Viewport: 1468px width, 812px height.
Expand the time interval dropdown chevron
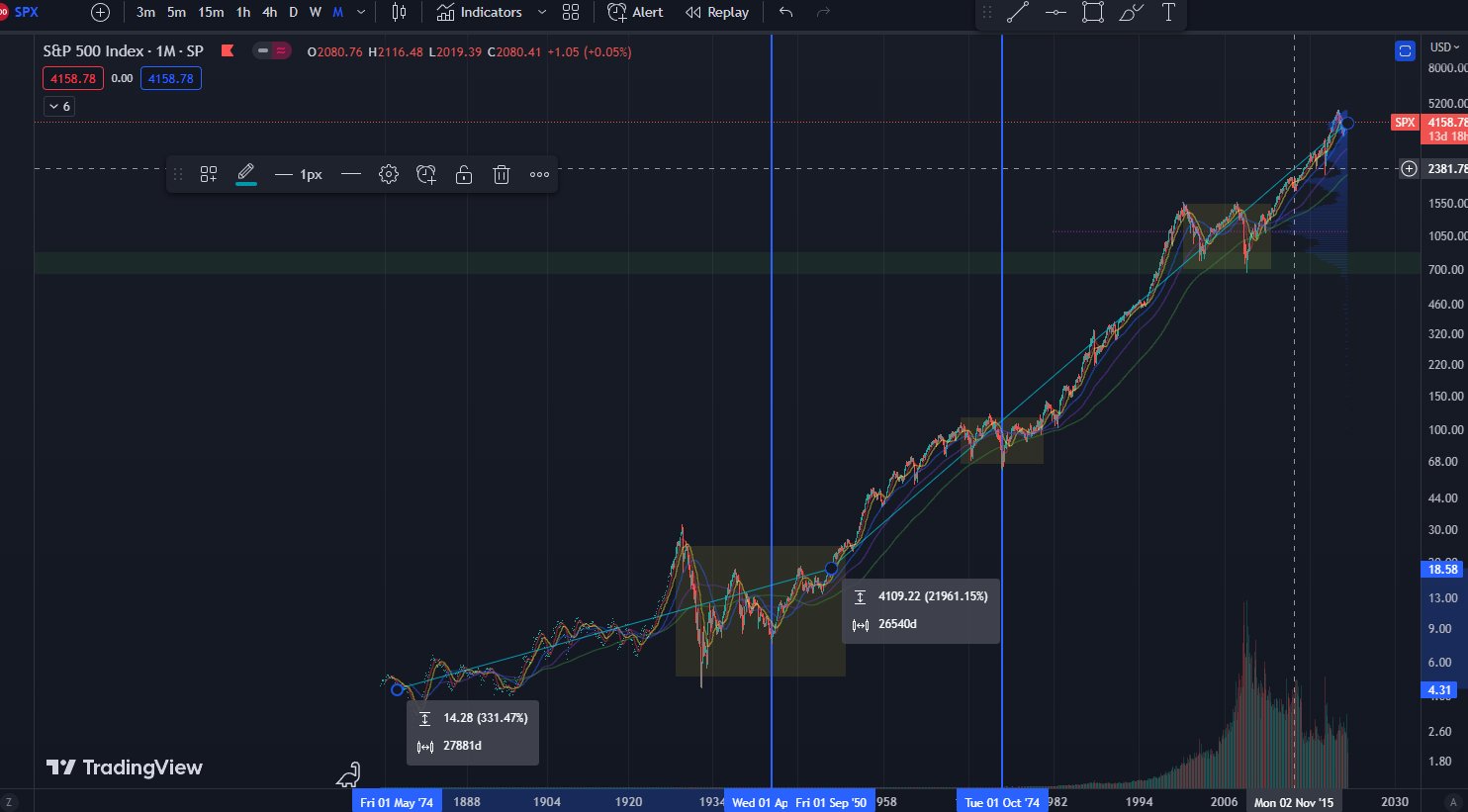[361, 12]
